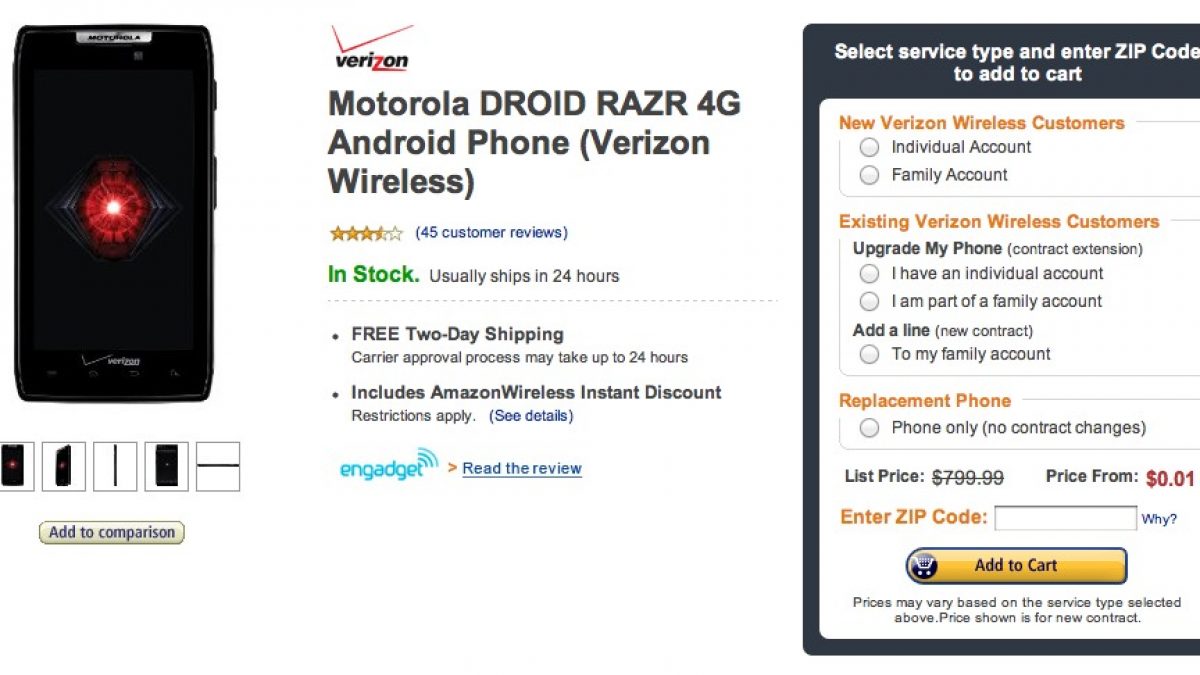
Task: Click the cart icon on Add to Cart
Action: click(923, 566)
